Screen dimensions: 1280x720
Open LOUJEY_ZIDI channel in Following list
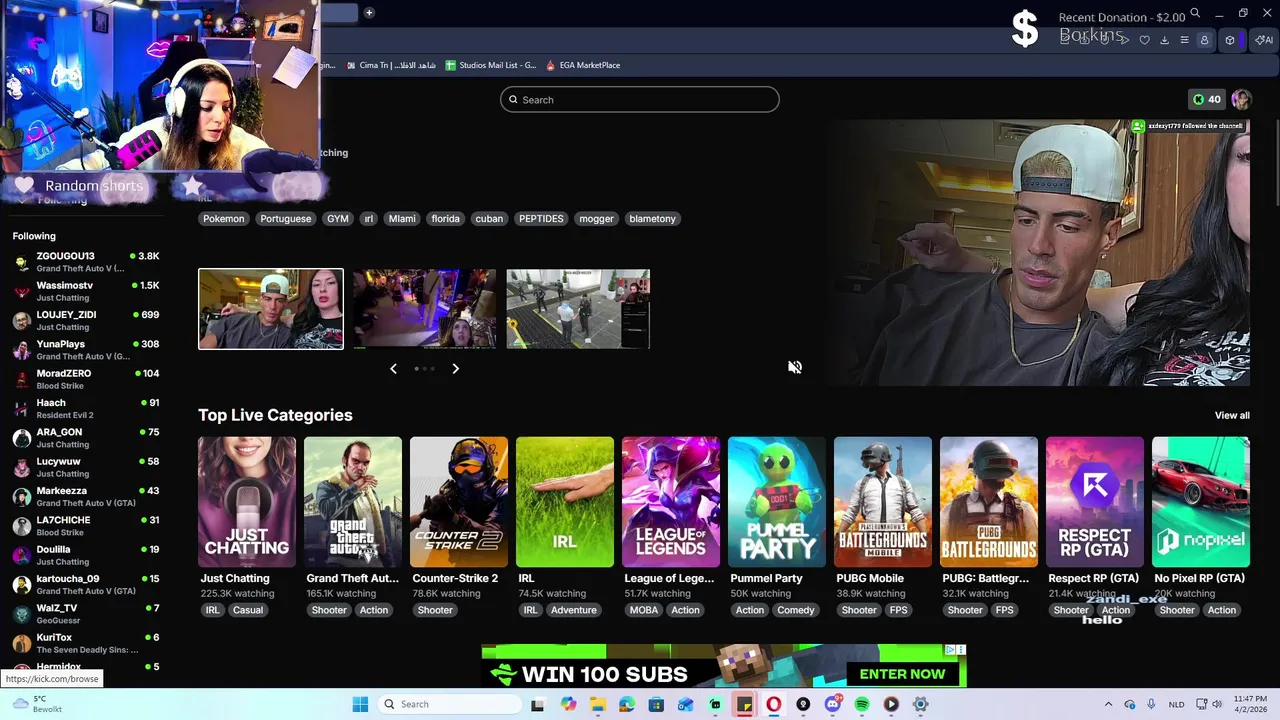click(x=87, y=320)
